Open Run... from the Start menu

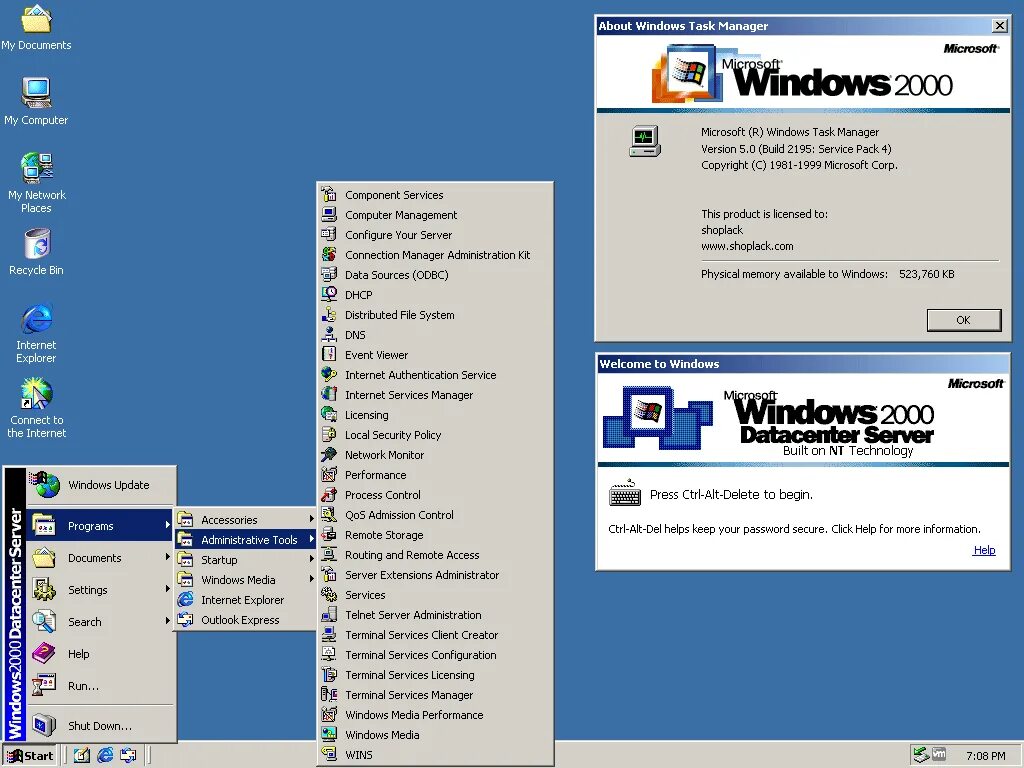tap(101, 686)
